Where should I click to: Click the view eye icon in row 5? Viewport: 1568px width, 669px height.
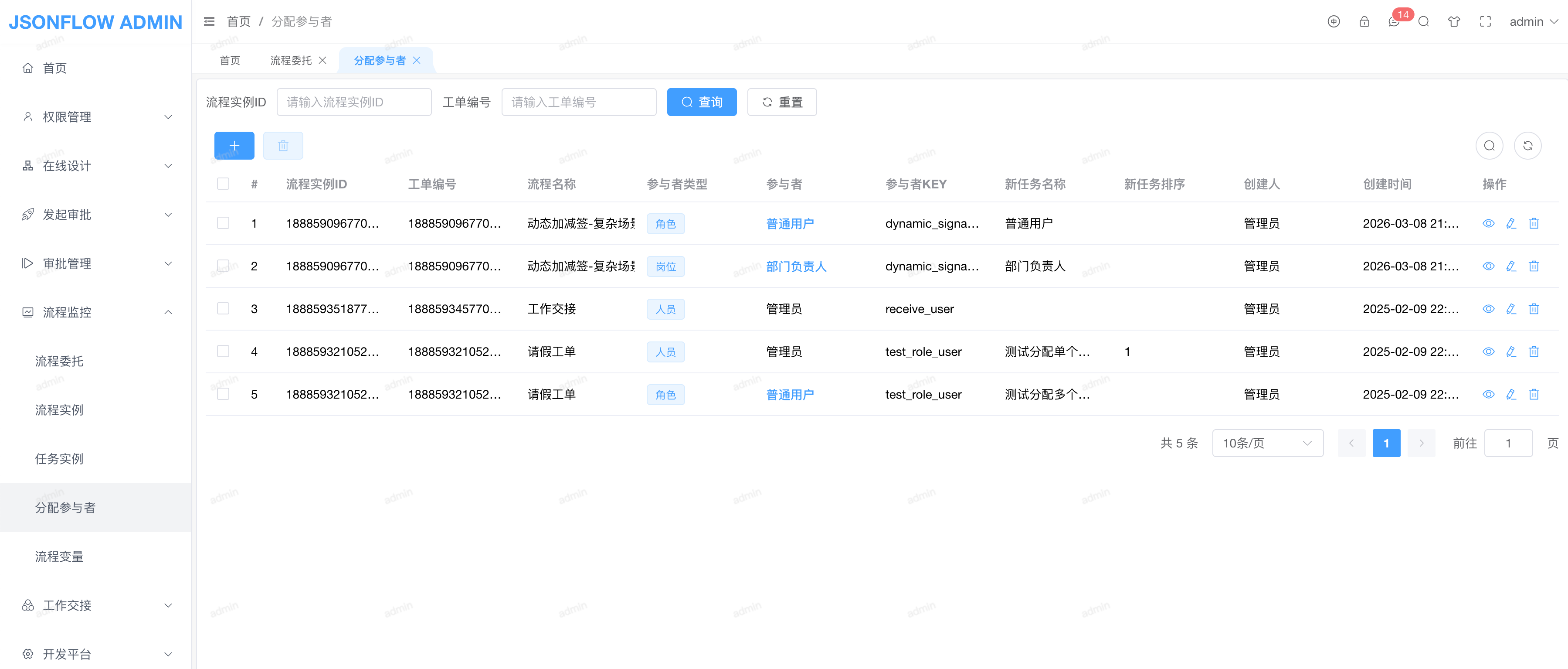(x=1488, y=394)
